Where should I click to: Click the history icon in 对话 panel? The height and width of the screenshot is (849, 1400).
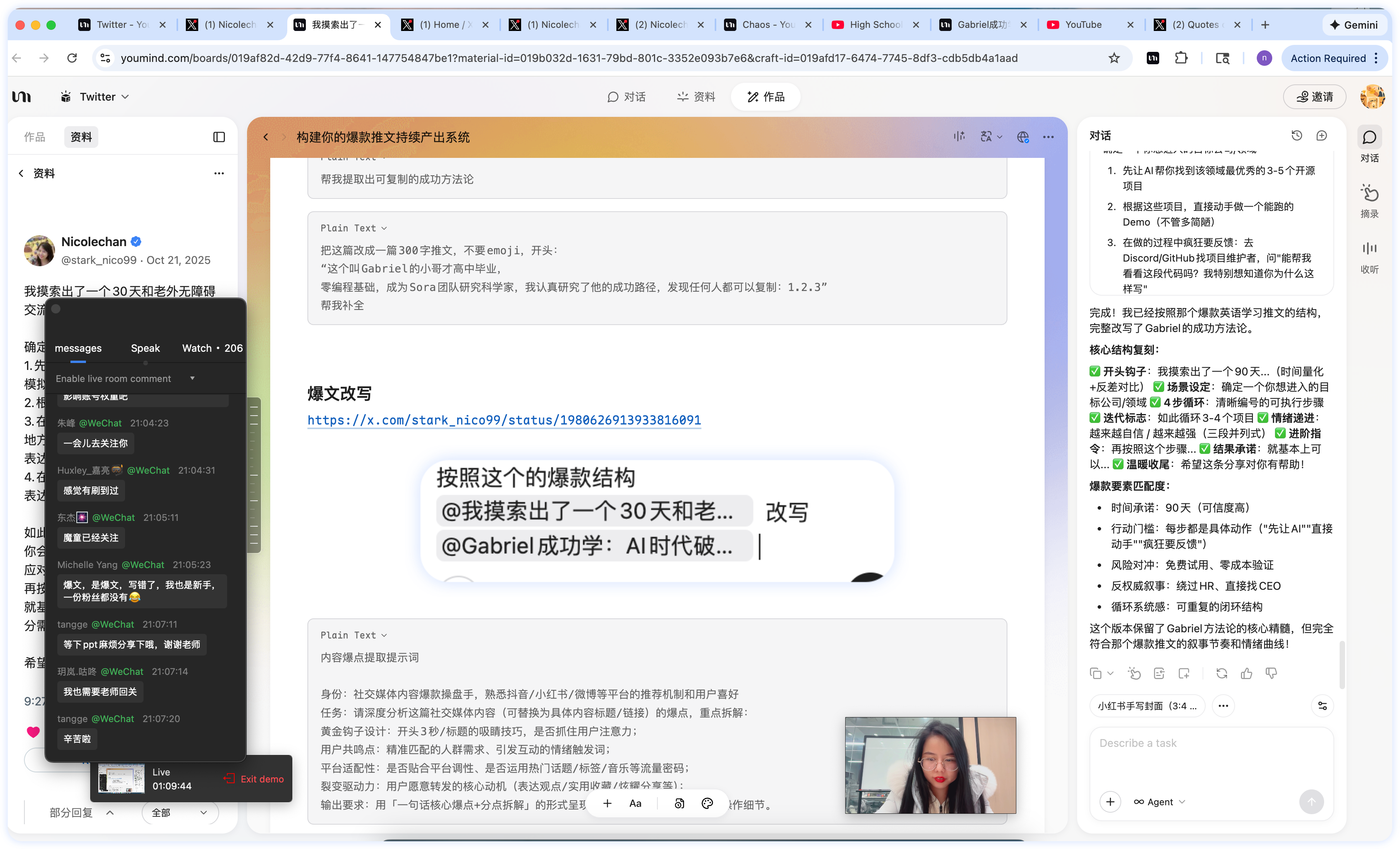pyautogui.click(x=1296, y=136)
